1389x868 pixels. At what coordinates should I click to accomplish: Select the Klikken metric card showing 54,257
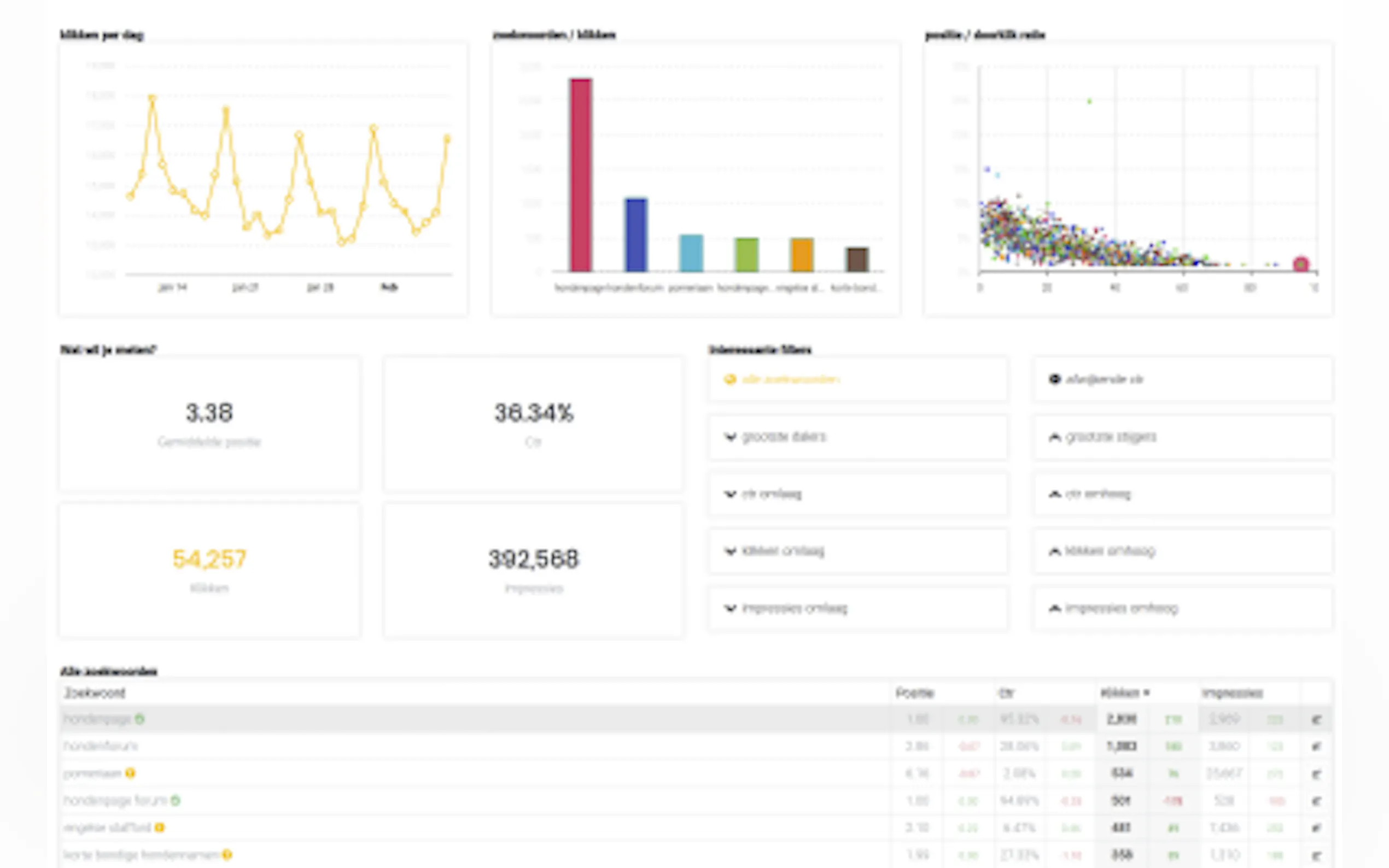pyautogui.click(x=209, y=570)
